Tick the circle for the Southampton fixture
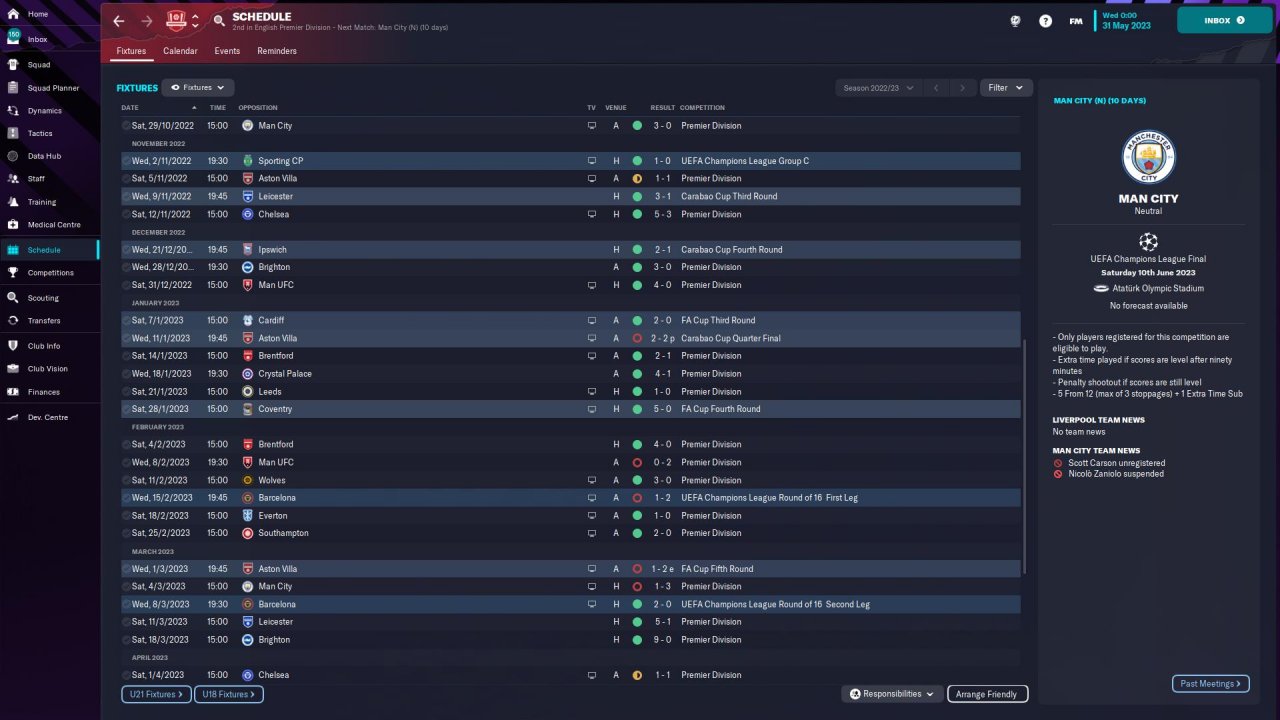The width and height of the screenshot is (1280, 720). pyautogui.click(x=126, y=533)
